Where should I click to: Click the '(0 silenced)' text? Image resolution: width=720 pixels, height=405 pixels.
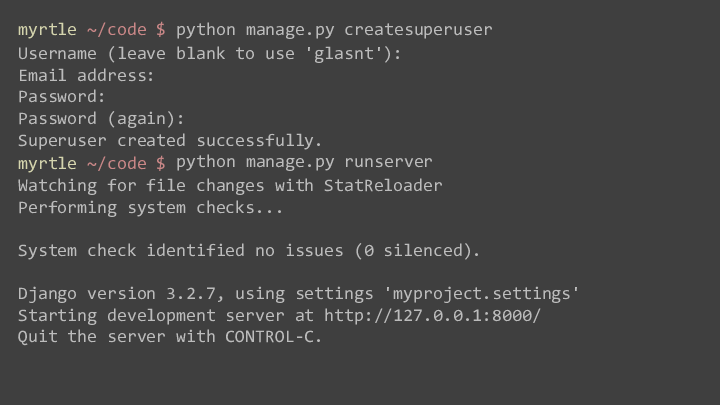coord(417,250)
